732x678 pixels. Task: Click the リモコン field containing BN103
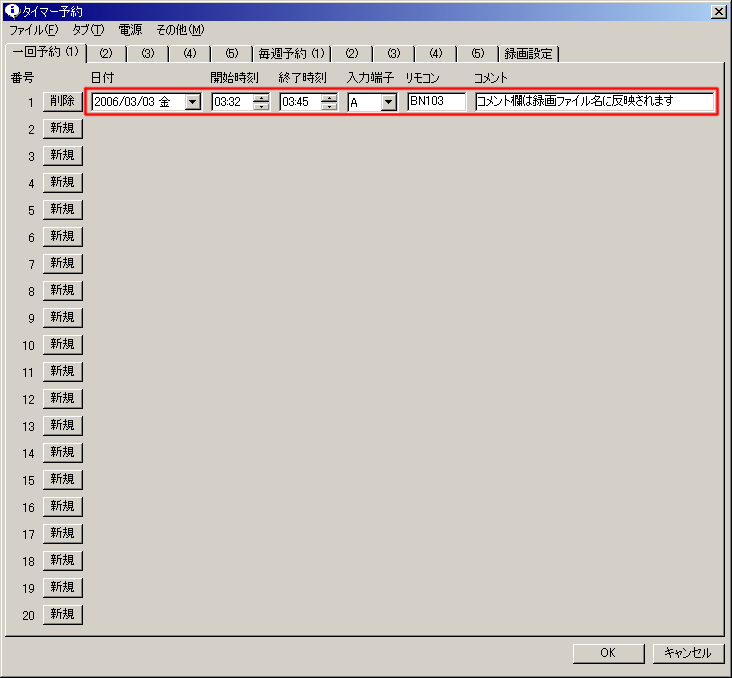tap(436, 101)
